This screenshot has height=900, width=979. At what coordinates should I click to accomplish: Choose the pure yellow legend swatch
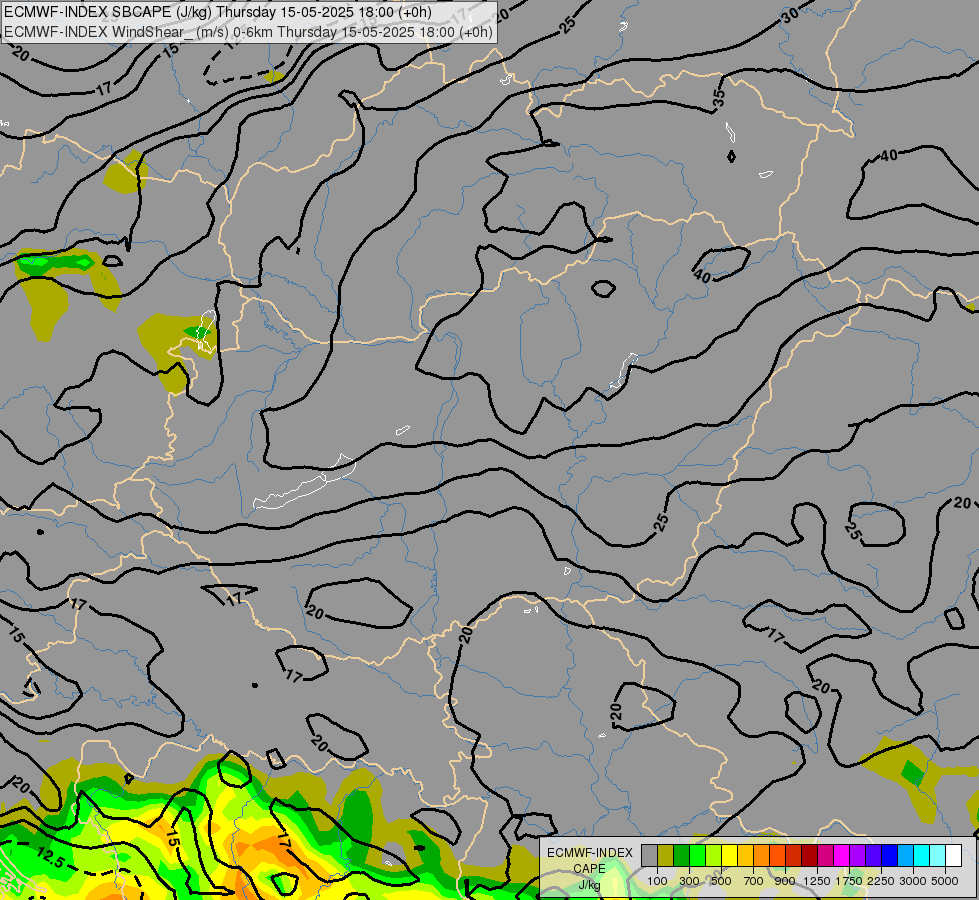point(729,855)
